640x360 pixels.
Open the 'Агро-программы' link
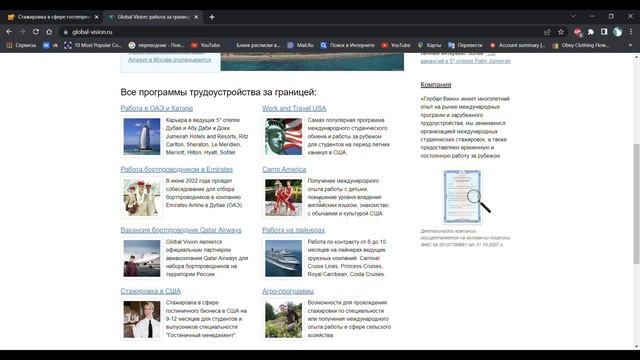288,291
